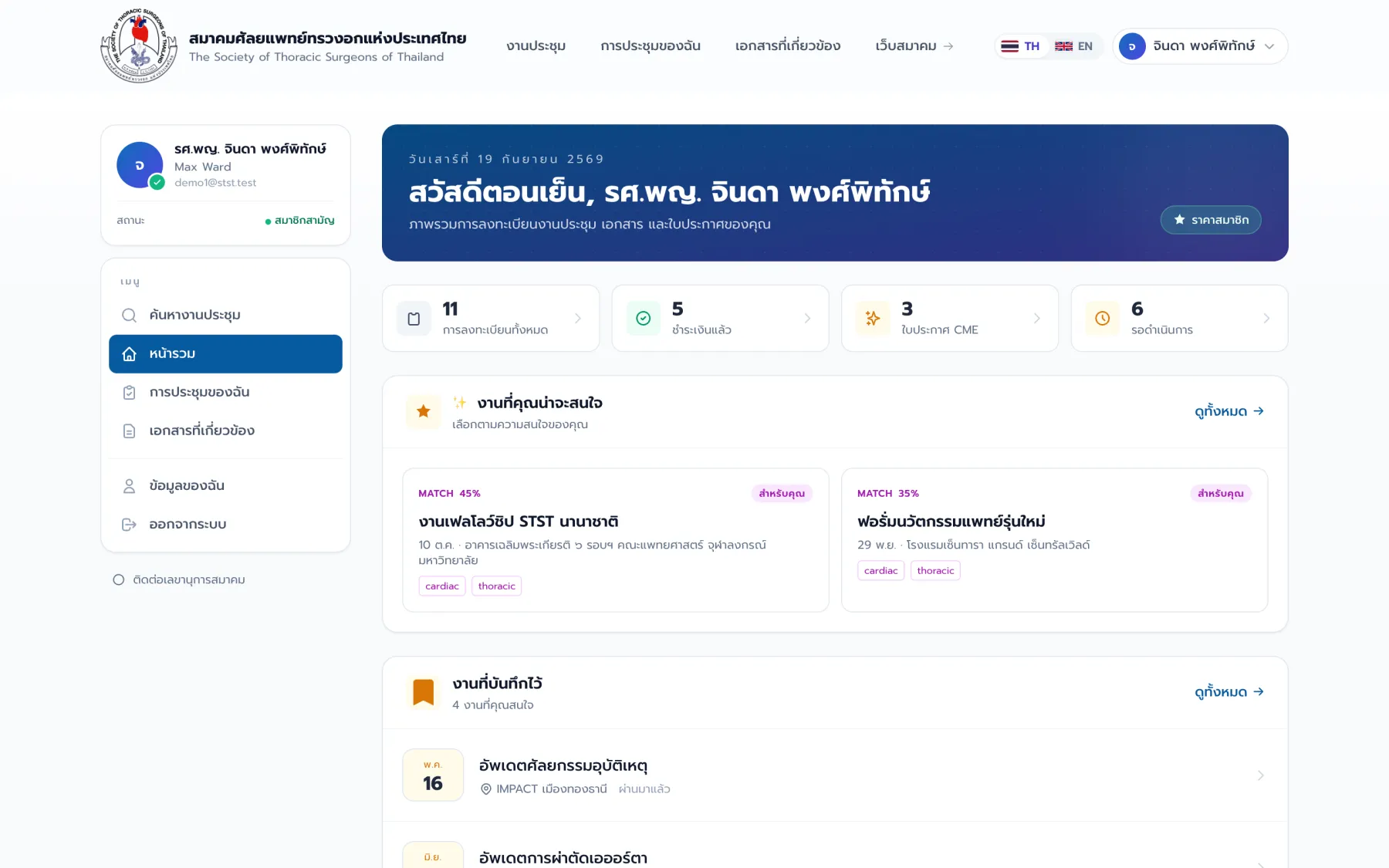
Task: Click the UK flag icon
Action: point(1063,46)
